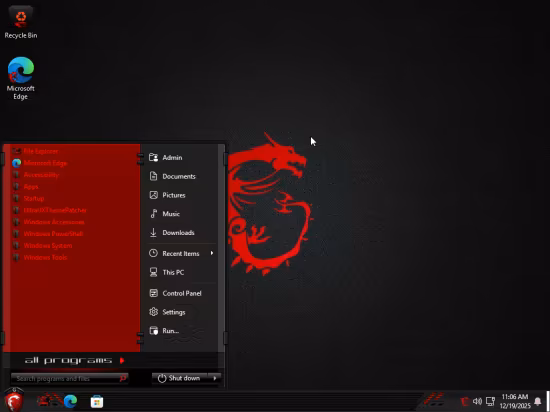Click the Control Panel icon

(x=154, y=293)
